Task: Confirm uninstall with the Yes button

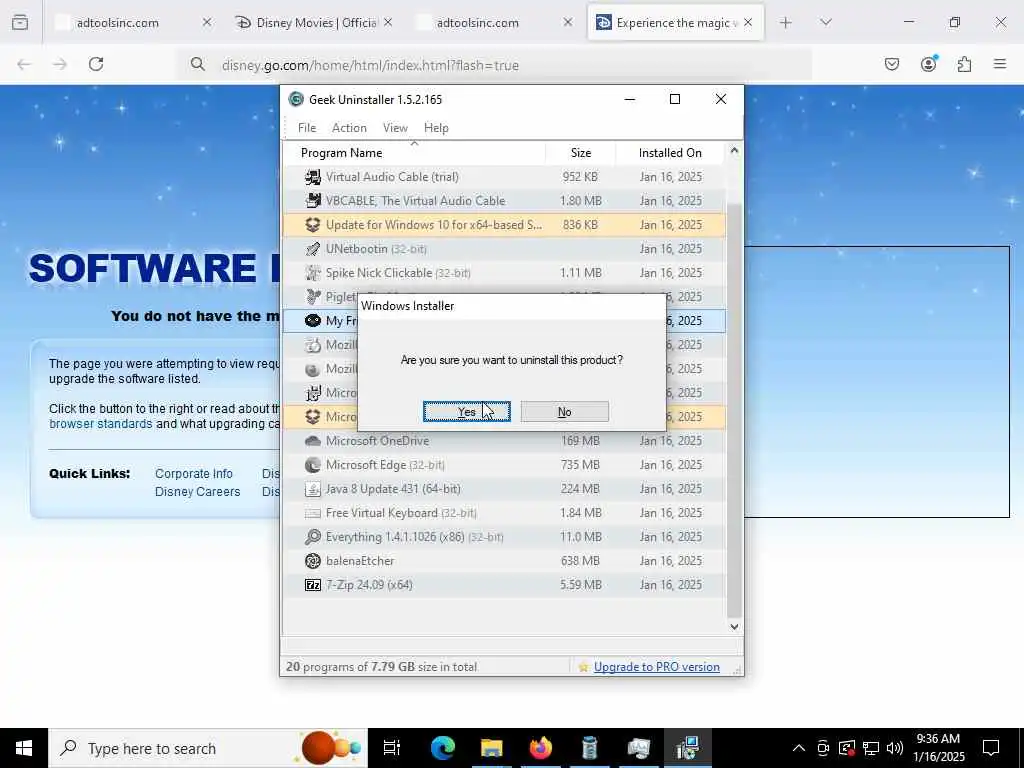Action: point(466,411)
